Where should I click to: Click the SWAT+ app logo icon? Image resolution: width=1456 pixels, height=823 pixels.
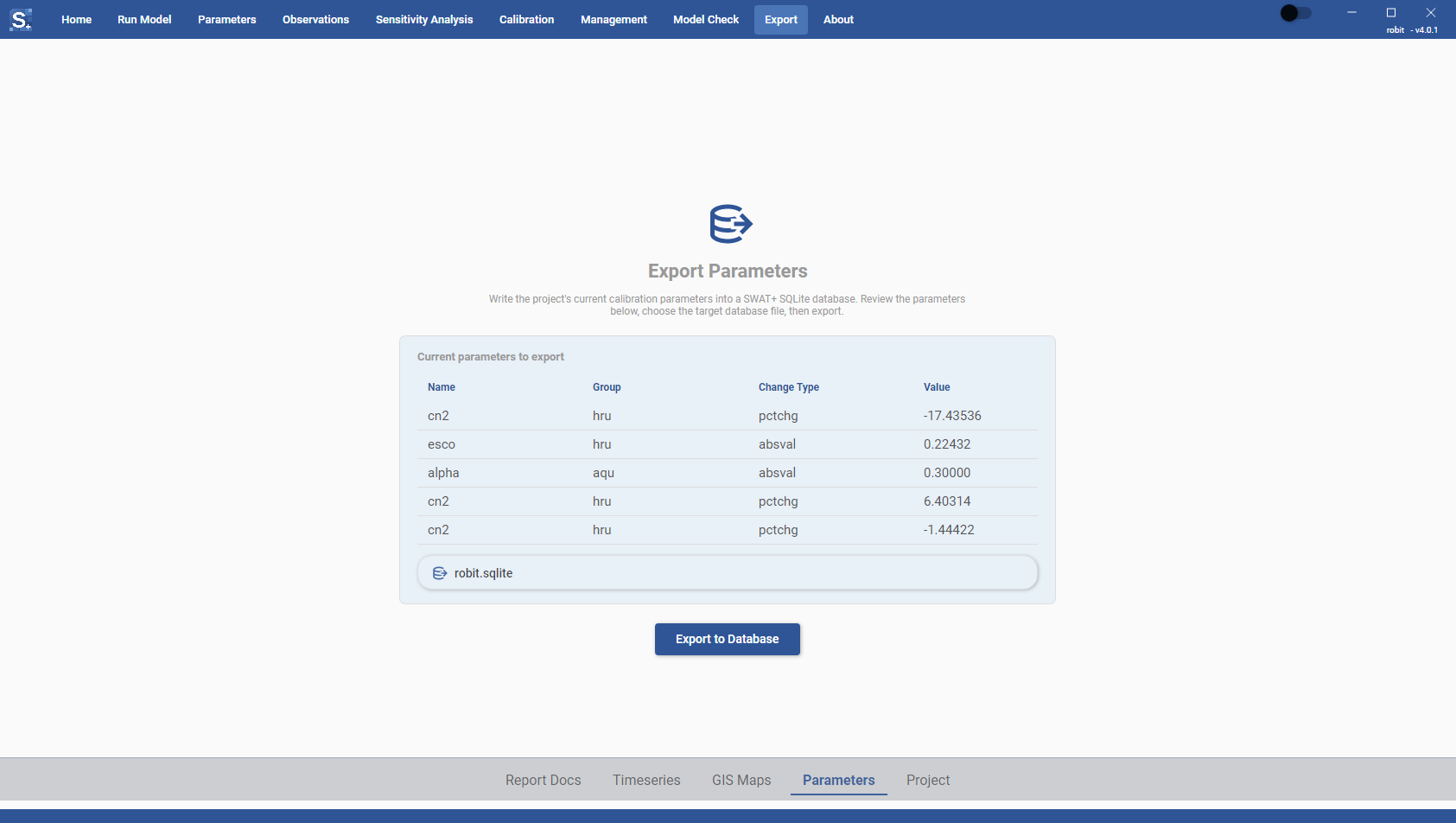click(x=21, y=19)
